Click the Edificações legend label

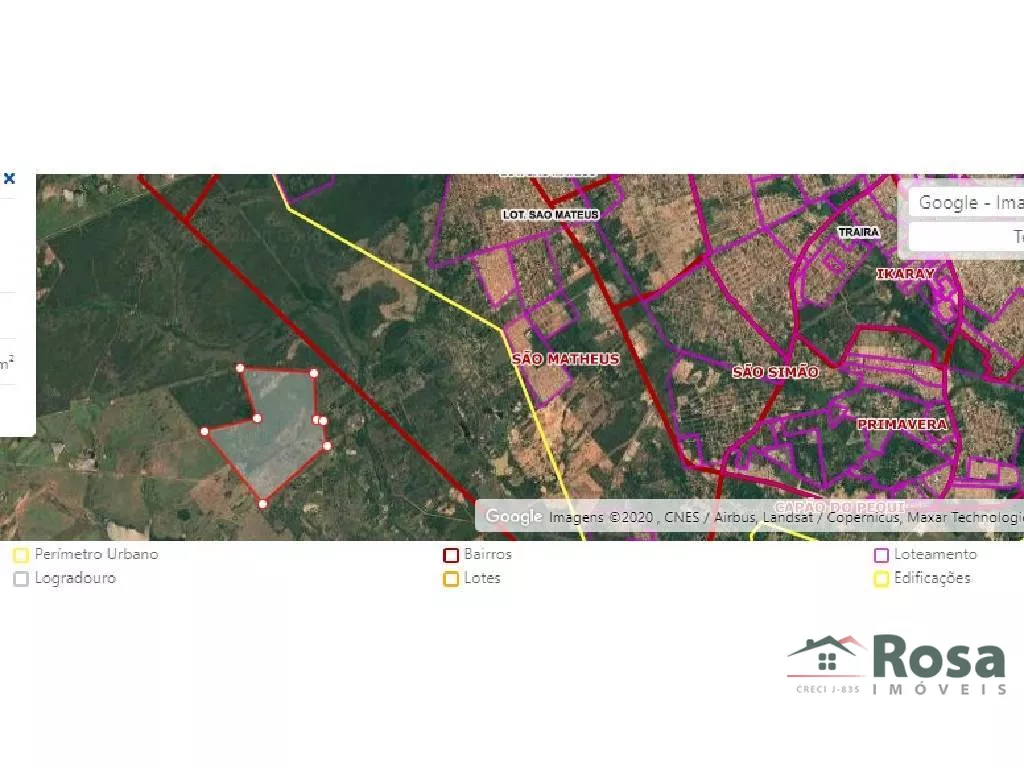pyautogui.click(x=932, y=578)
